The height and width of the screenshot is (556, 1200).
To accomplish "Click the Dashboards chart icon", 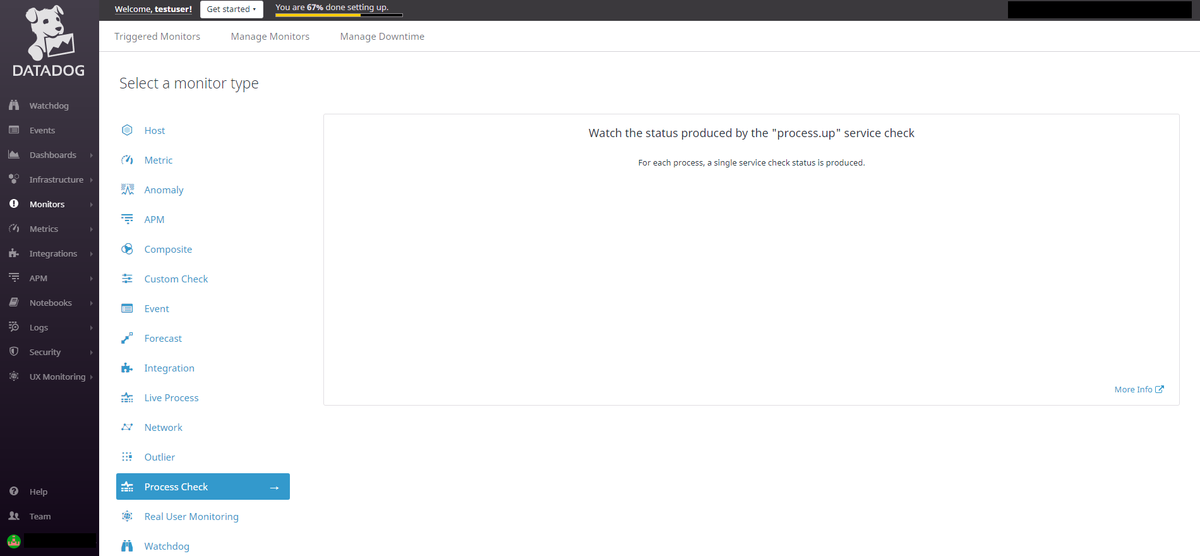I will click(14, 155).
